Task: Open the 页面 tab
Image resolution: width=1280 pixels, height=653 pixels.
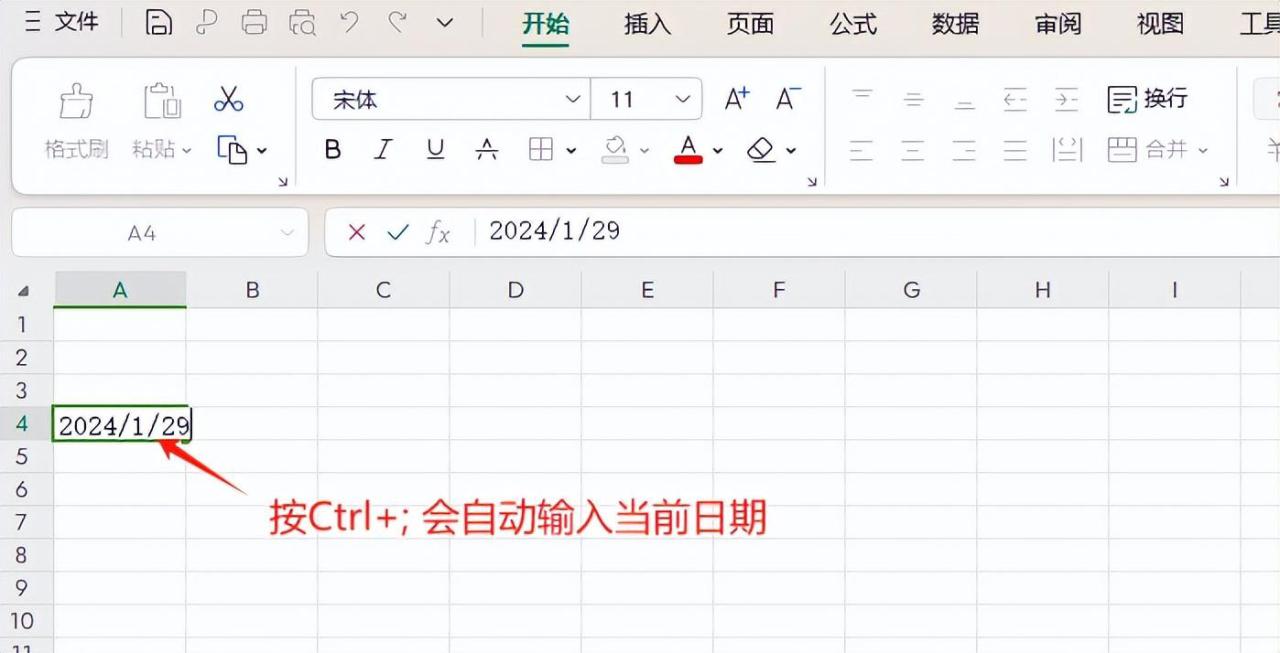Action: 750,23
